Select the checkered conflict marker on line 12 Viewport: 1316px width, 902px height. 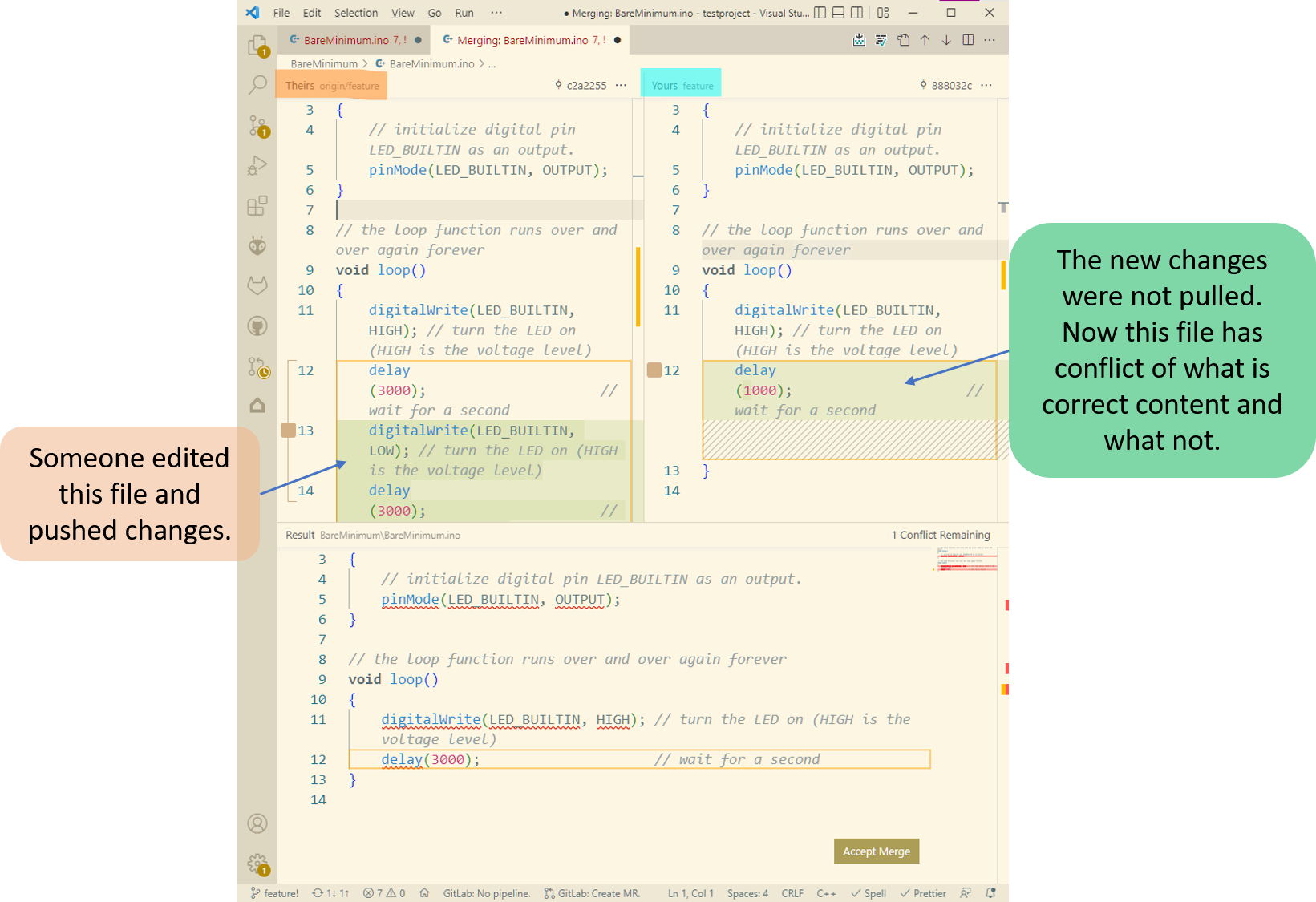pos(850,439)
